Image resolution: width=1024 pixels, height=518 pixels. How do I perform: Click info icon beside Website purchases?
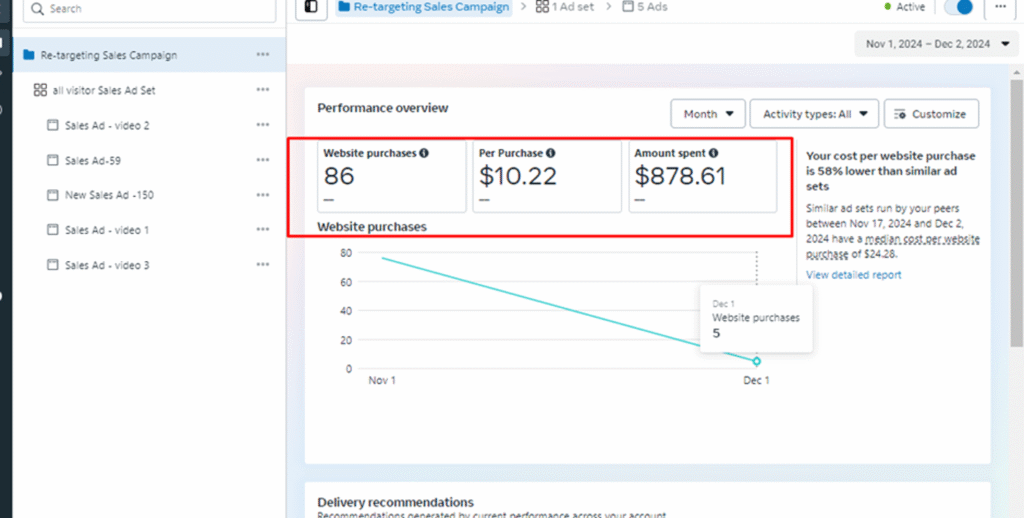pos(424,154)
